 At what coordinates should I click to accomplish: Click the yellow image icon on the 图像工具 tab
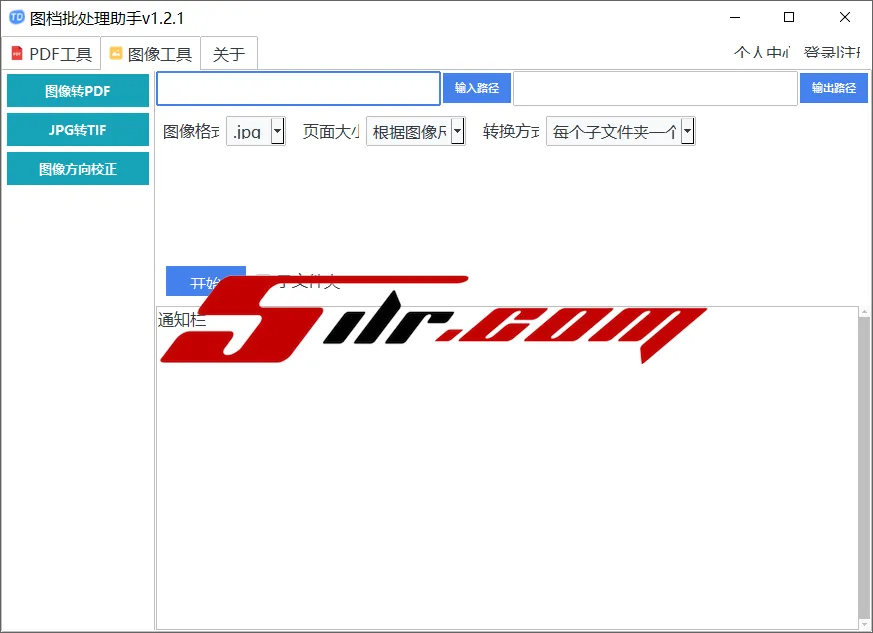point(116,53)
